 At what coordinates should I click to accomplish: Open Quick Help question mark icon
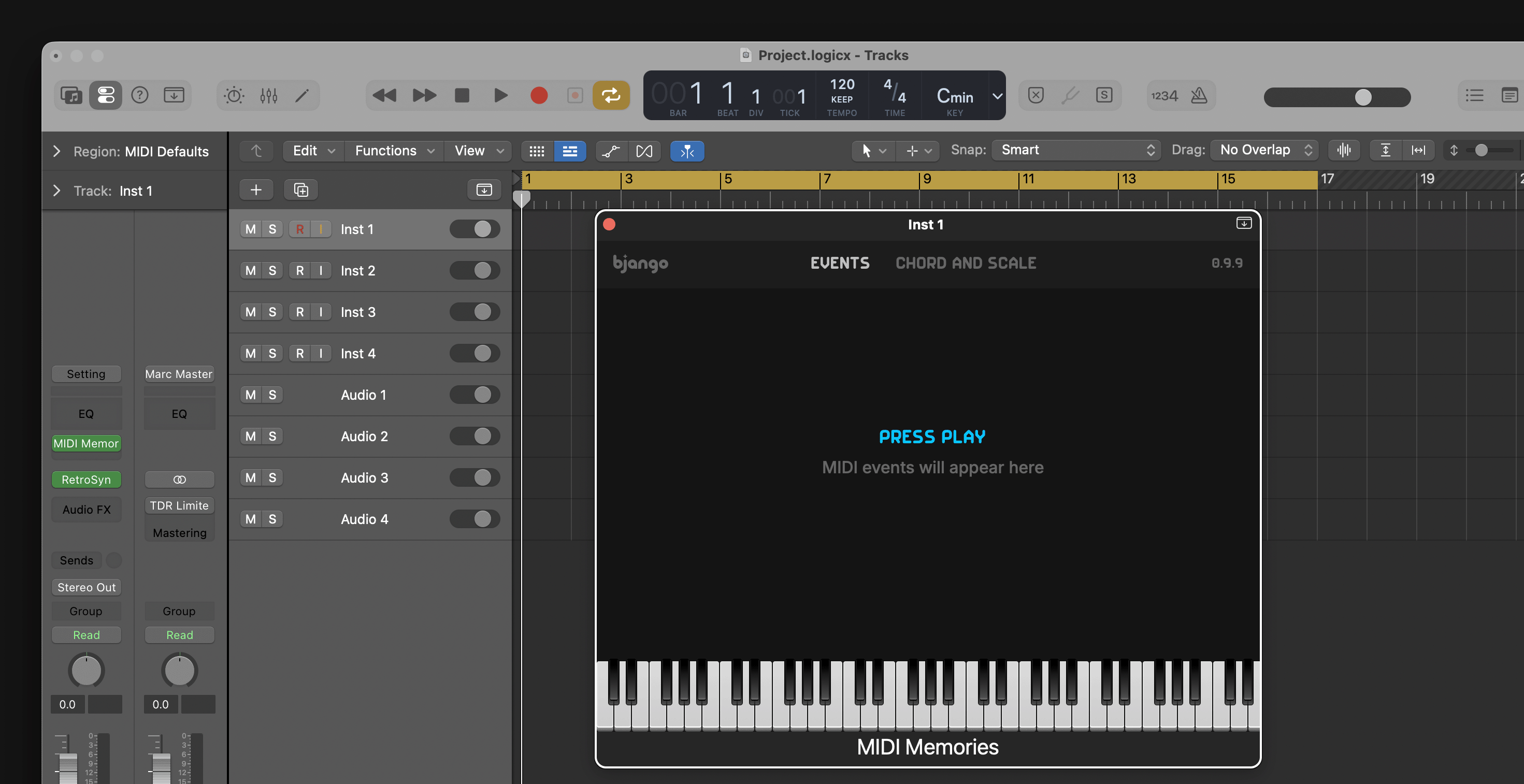coord(140,95)
